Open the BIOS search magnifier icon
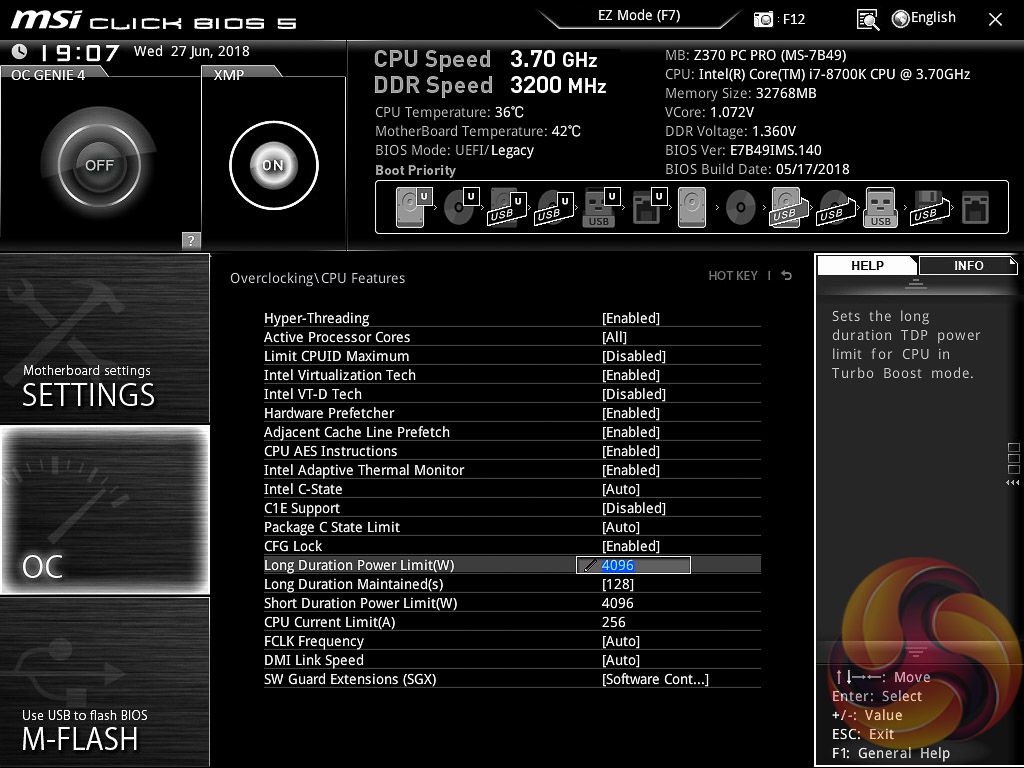The height and width of the screenshot is (768, 1024). coord(868,19)
